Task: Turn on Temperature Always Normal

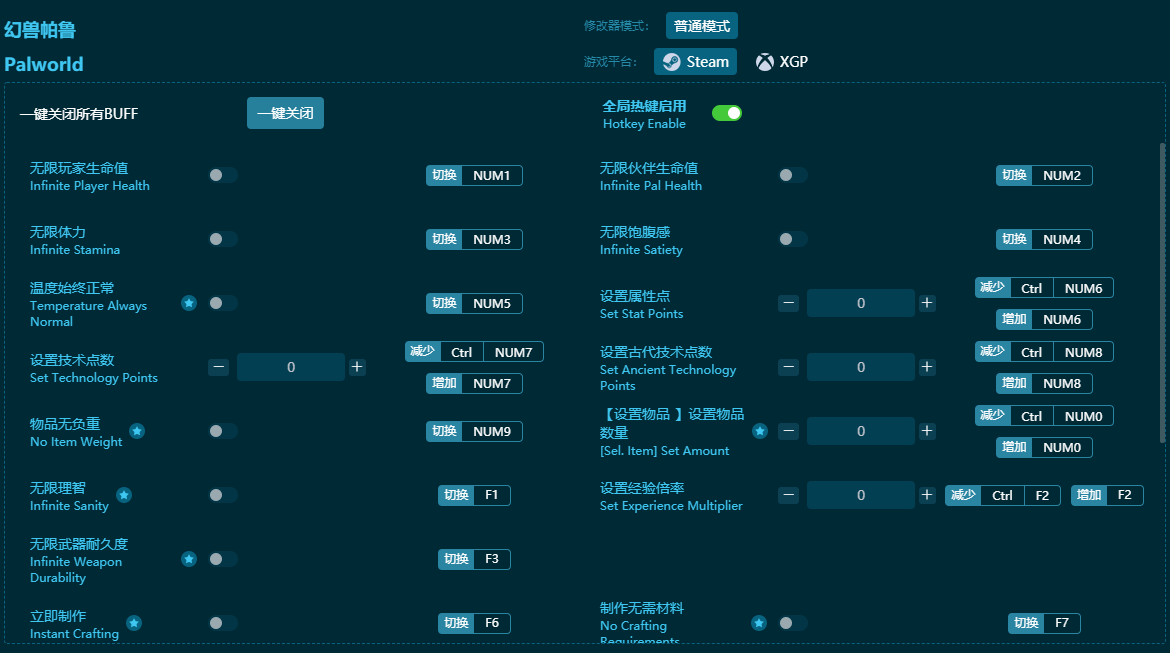Action: click(x=222, y=303)
